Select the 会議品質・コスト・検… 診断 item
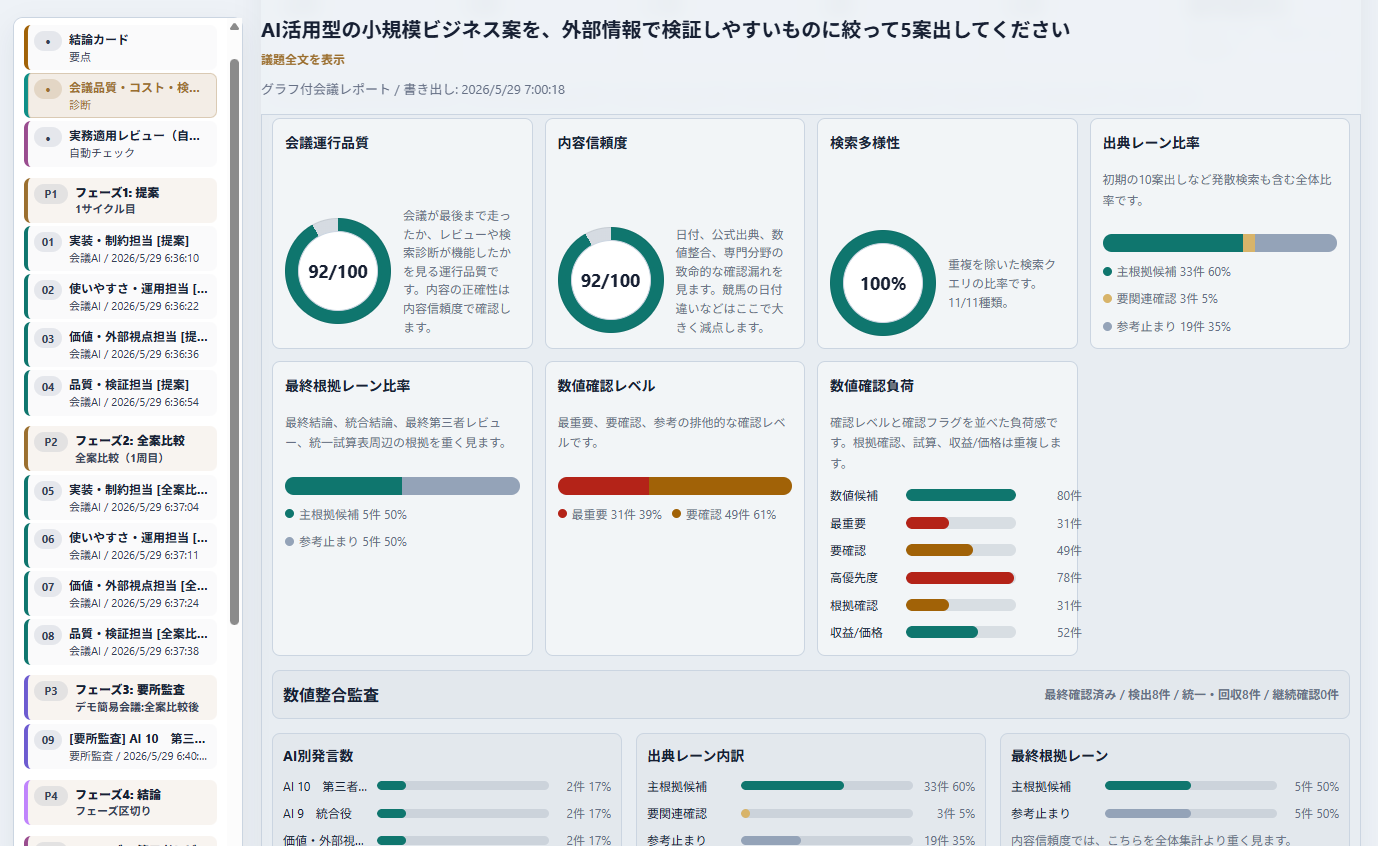This screenshot has height=846, width=1378. [121, 96]
